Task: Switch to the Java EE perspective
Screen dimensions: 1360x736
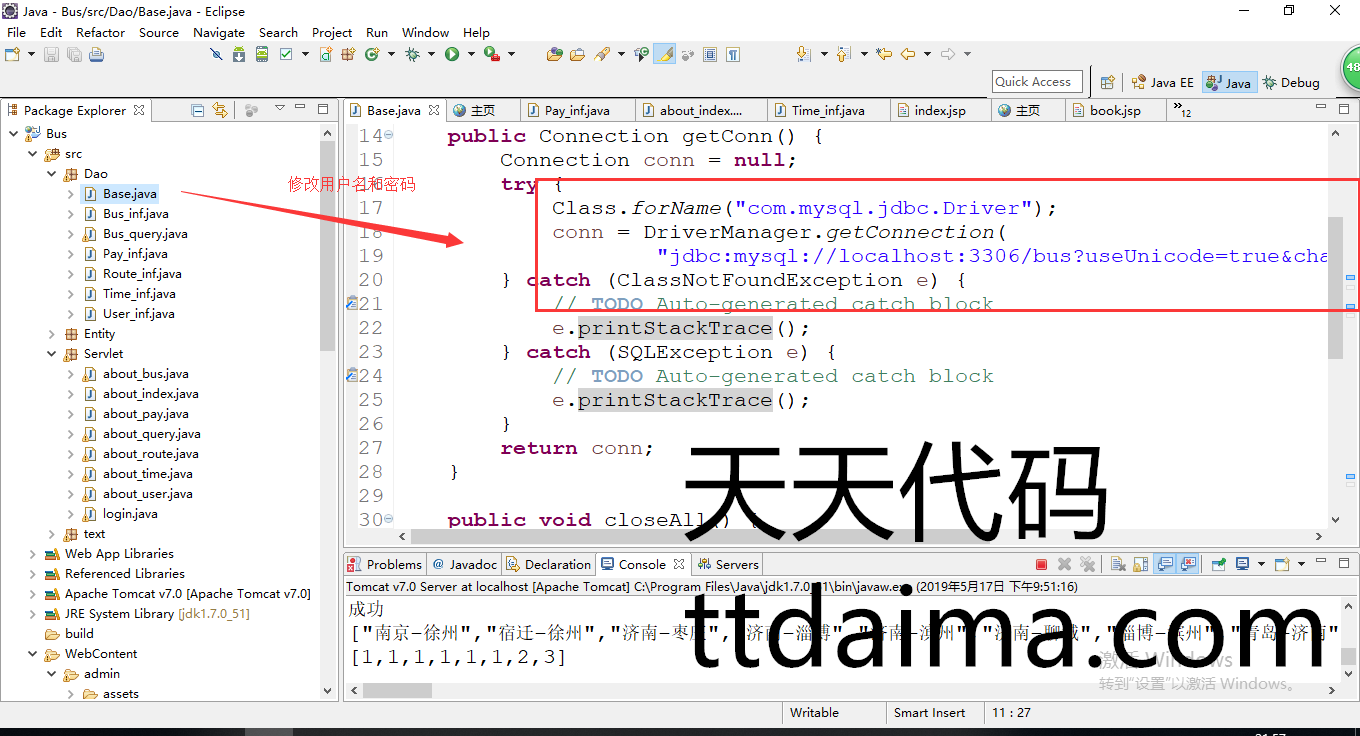Action: (1162, 83)
